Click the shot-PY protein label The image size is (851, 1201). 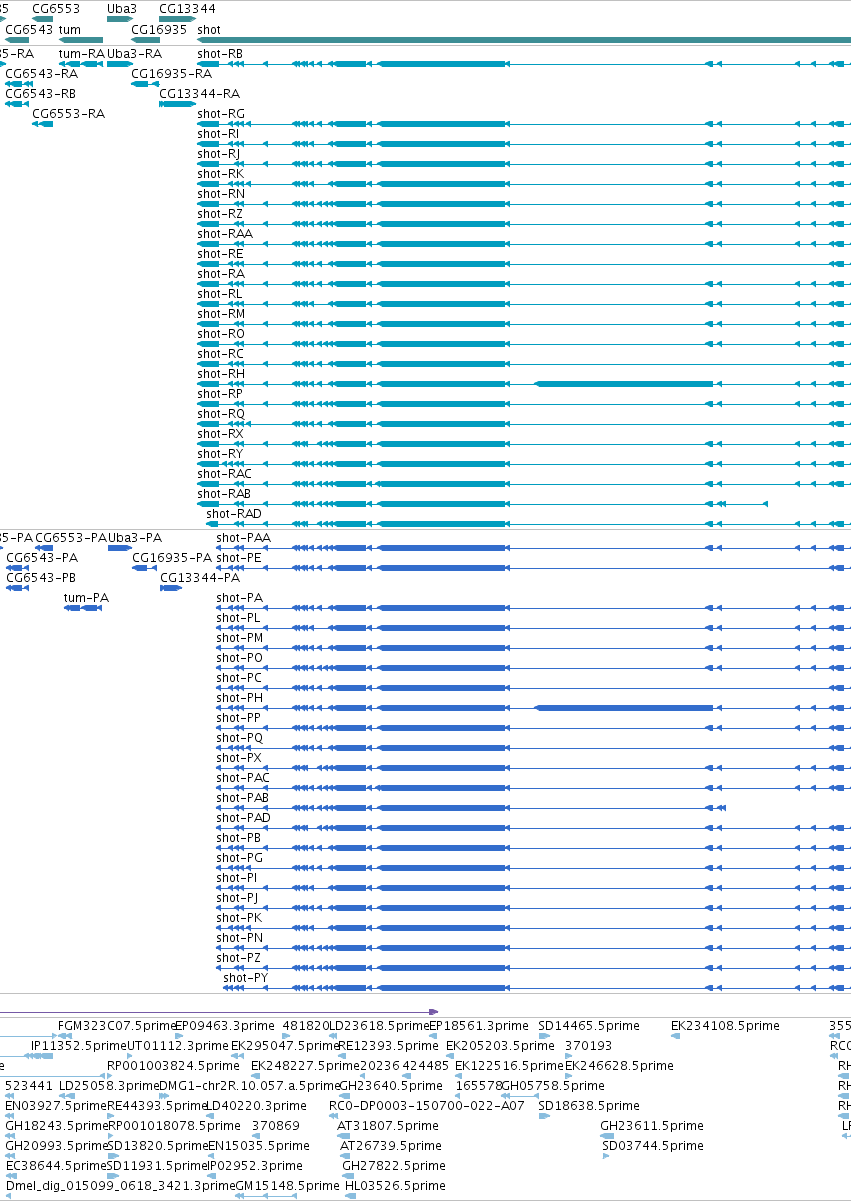coord(245,977)
